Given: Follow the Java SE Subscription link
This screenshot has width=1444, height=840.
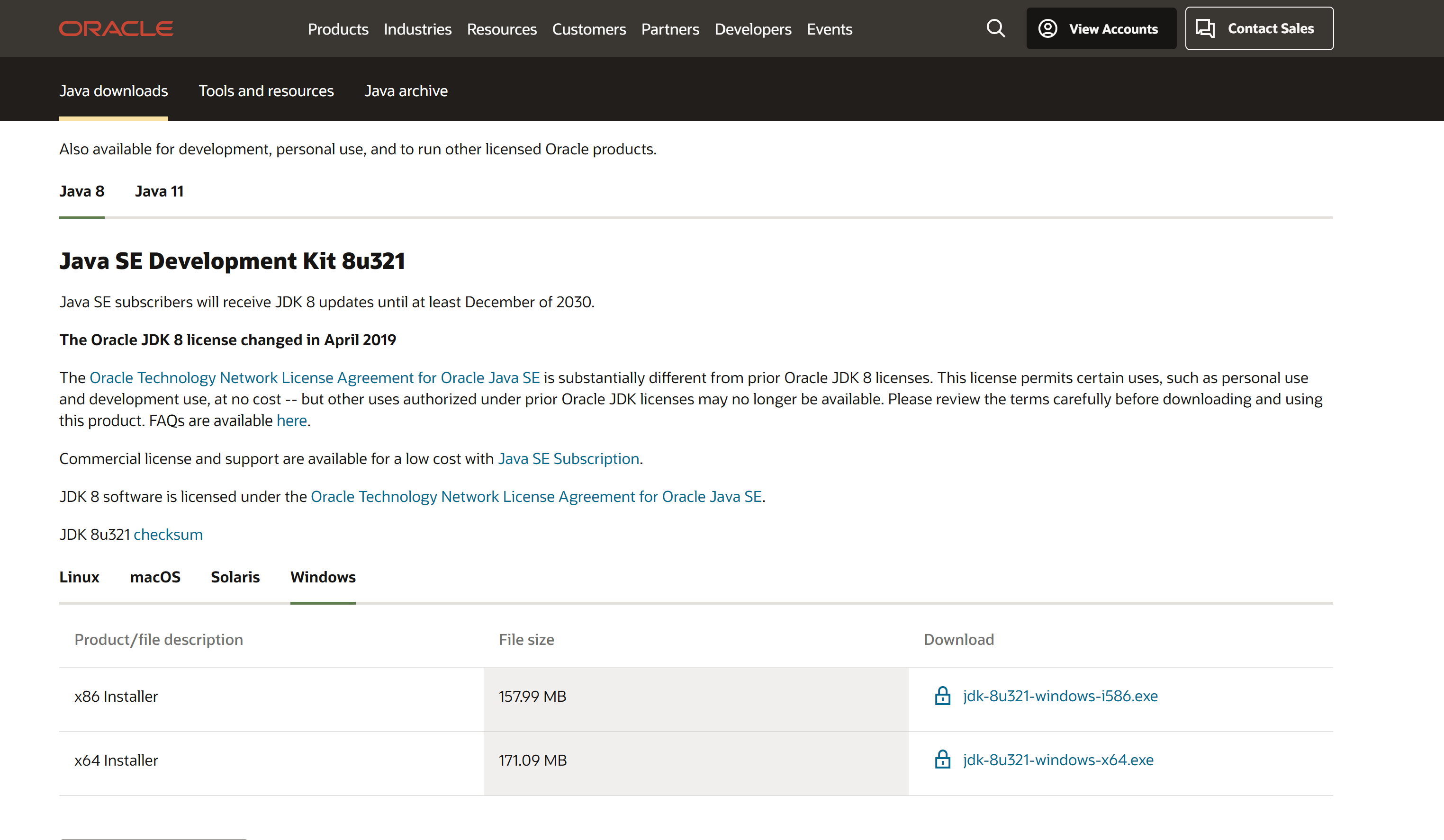Looking at the screenshot, I should pos(568,459).
